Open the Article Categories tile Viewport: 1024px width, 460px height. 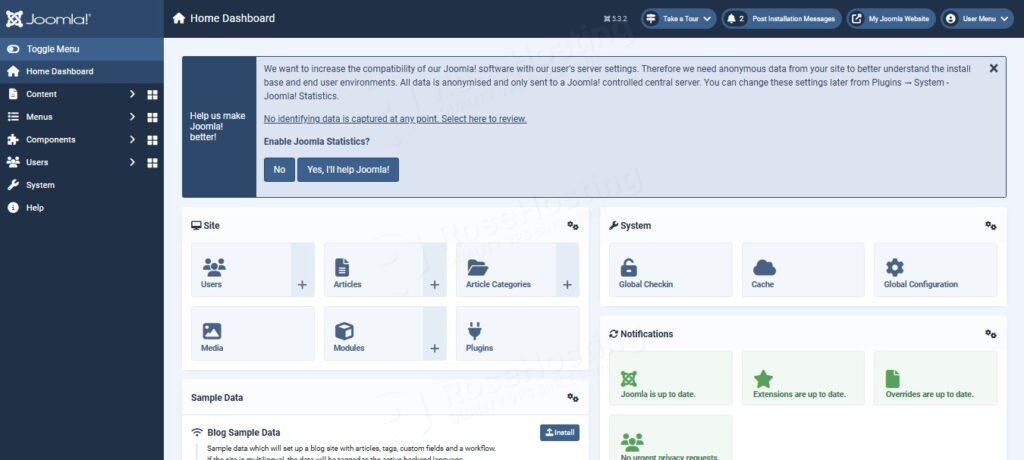[x=506, y=270]
